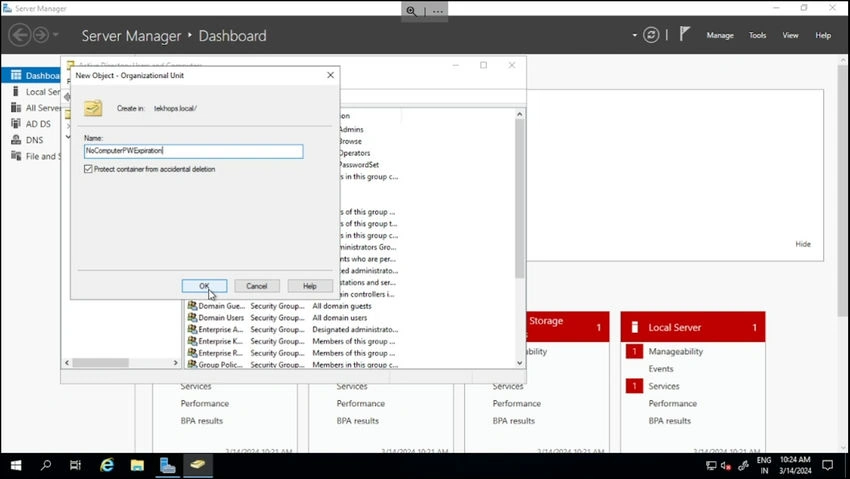Open the taskbar clock showing 10:24 AM
Screen dimensions: 850x479
click(795, 465)
